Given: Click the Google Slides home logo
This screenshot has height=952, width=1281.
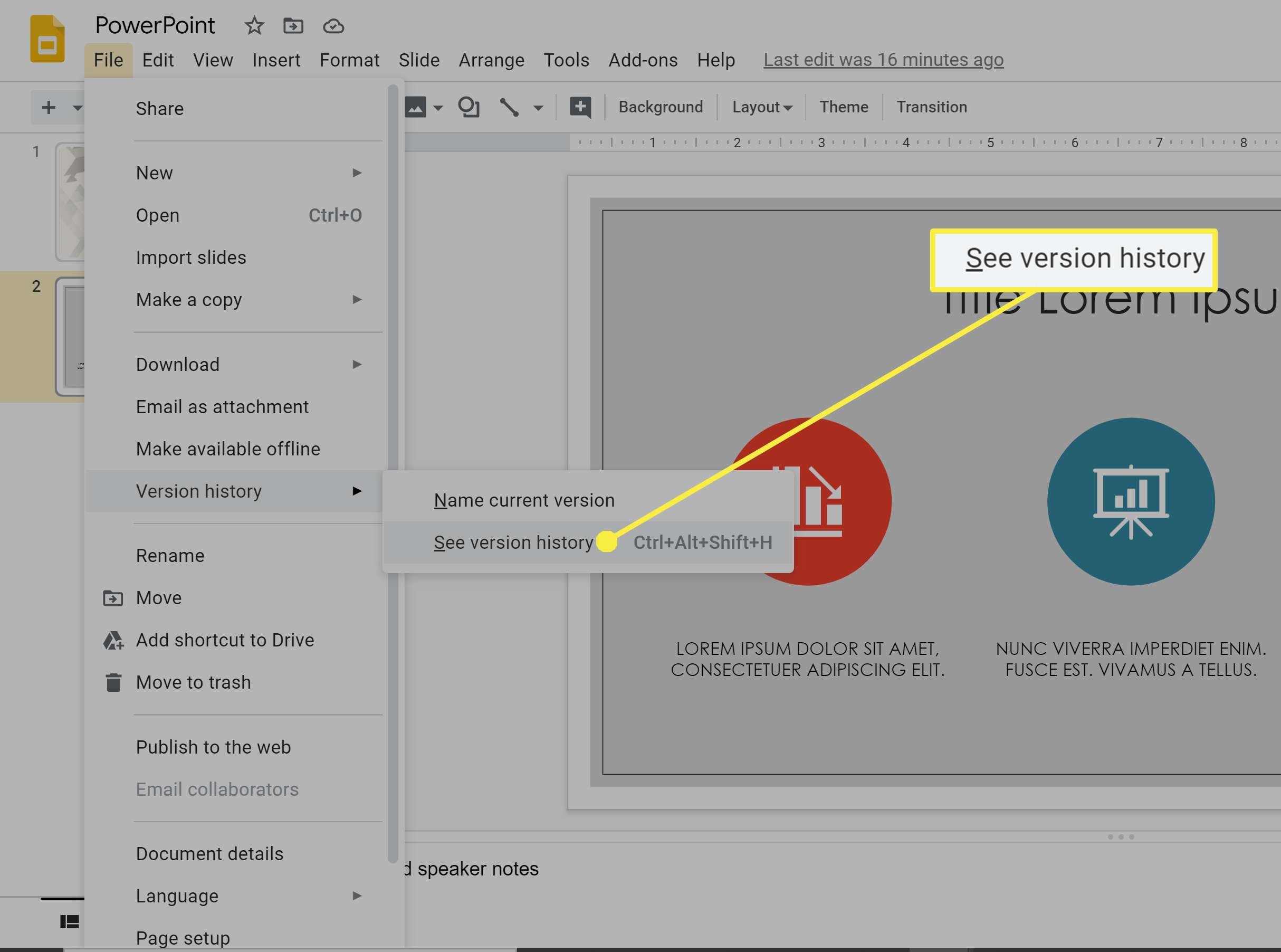Looking at the screenshot, I should (x=47, y=39).
